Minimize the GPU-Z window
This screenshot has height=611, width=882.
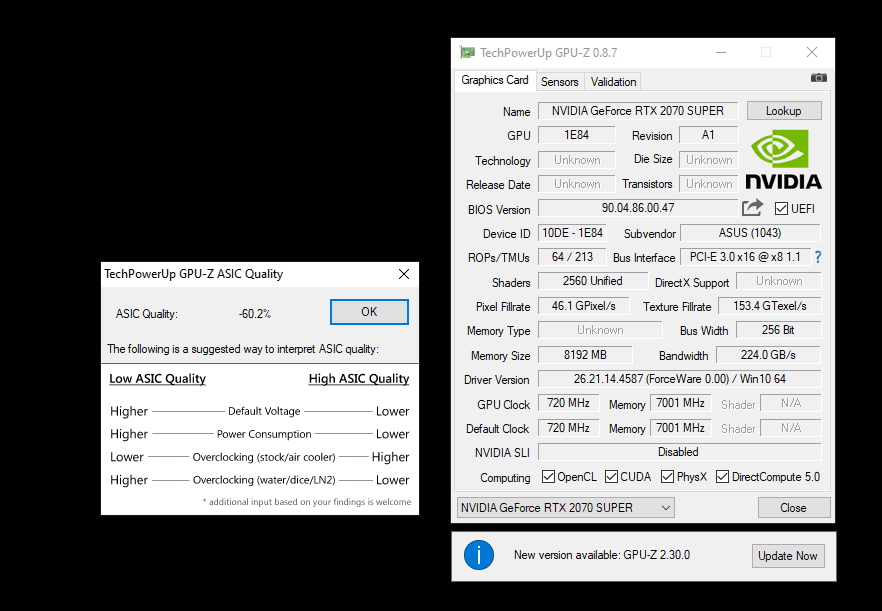[x=721, y=52]
